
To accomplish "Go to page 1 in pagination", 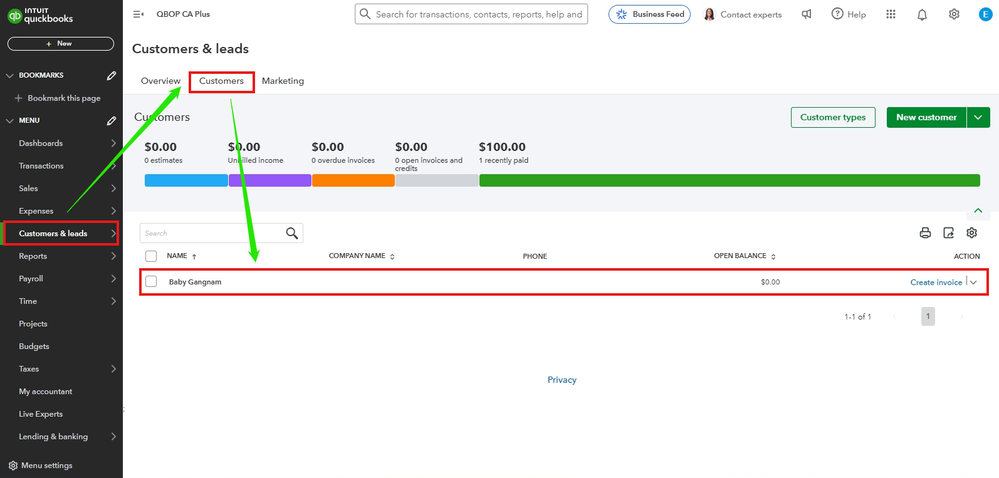I will pyautogui.click(x=928, y=316).
